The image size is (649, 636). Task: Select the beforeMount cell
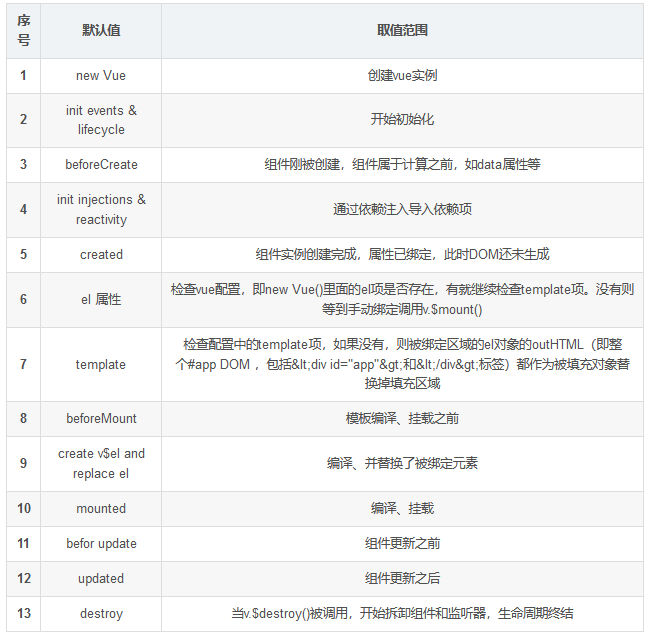pos(101,419)
